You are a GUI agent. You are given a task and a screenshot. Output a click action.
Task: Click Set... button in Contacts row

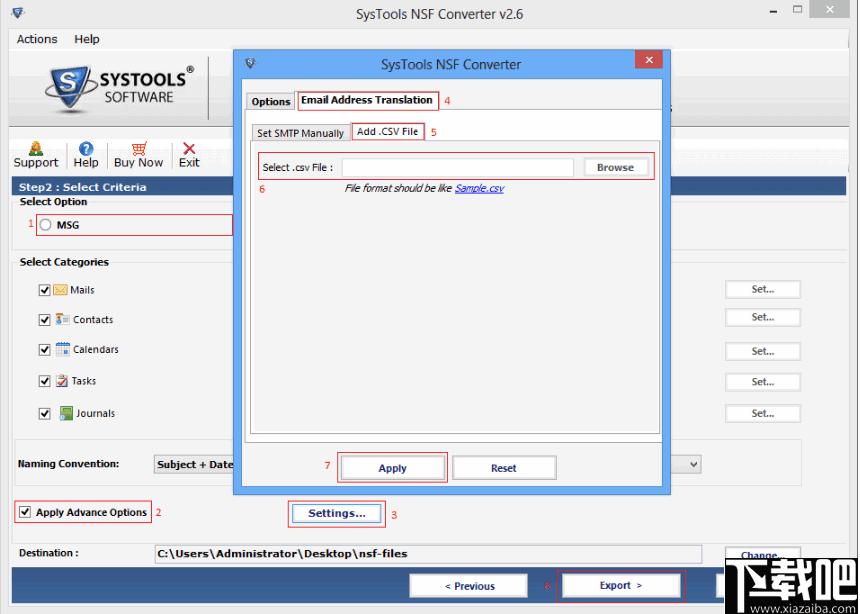(763, 317)
